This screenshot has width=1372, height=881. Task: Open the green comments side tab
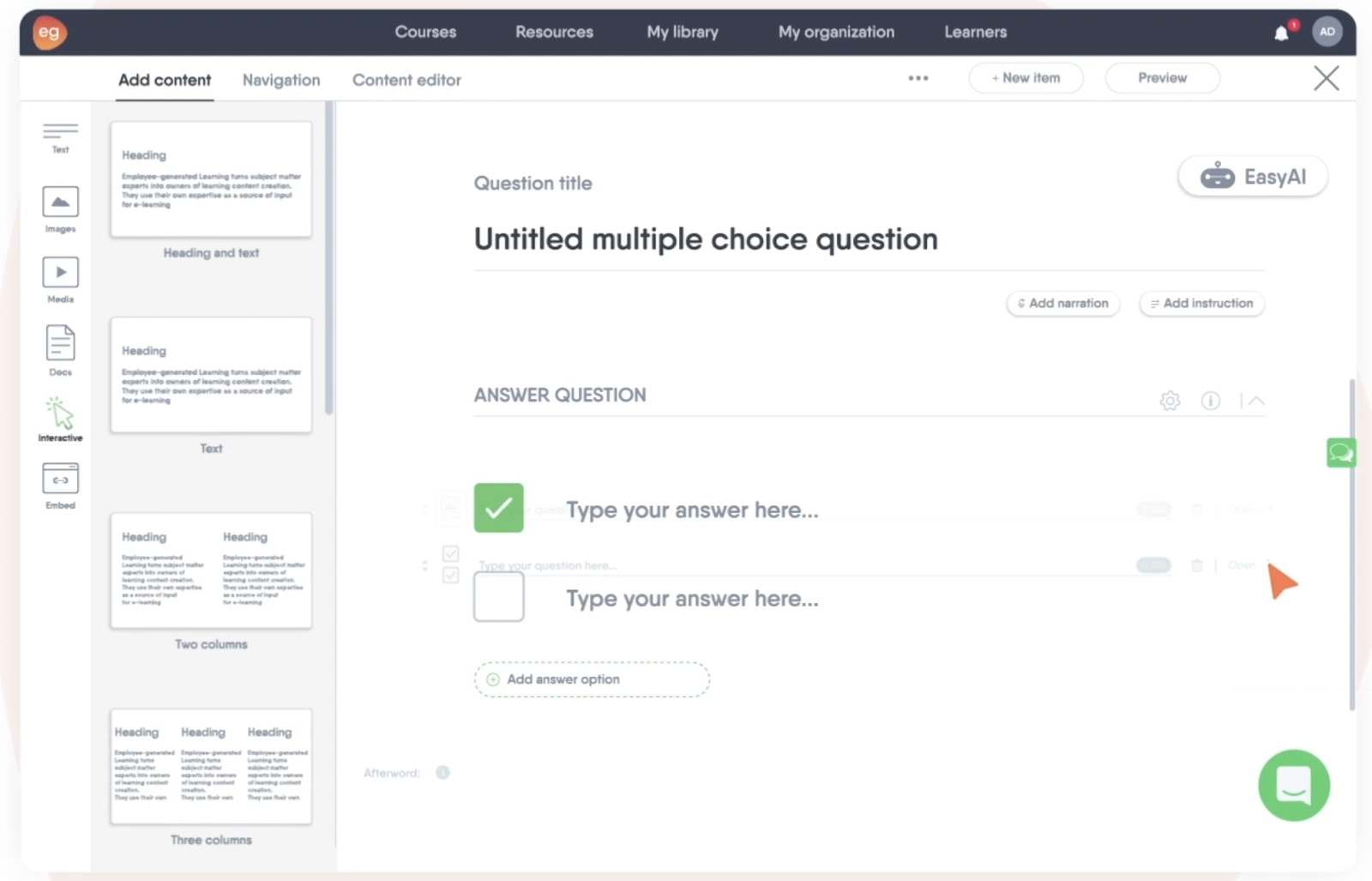pos(1340,452)
